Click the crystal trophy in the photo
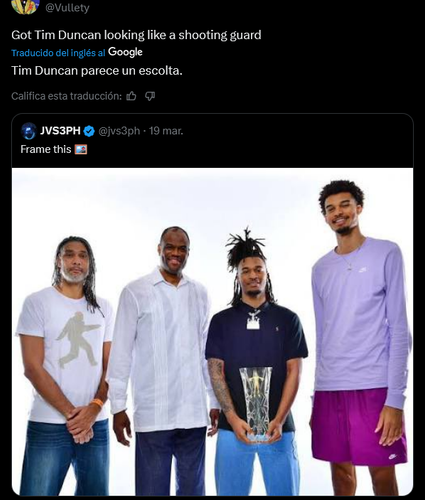425x500 pixels. [x=256, y=404]
